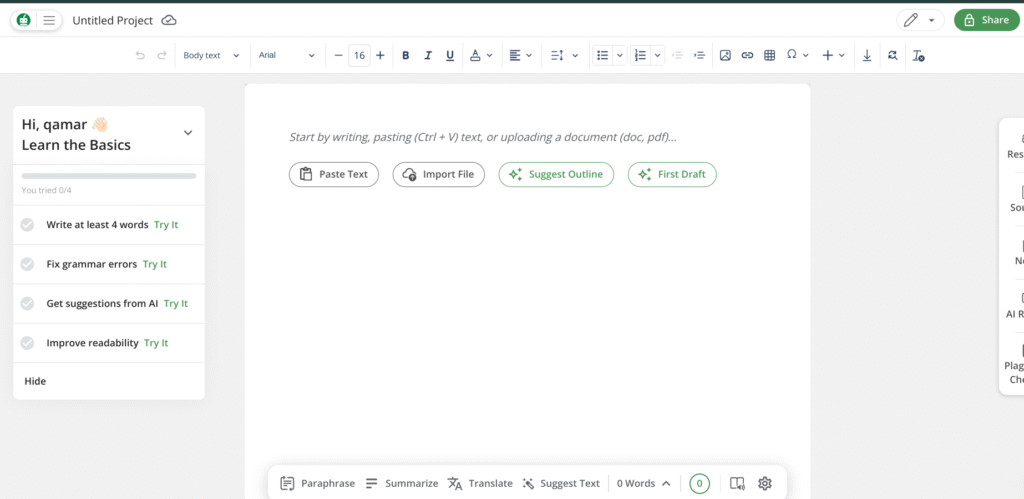Click the hamburger menu icon at top left
Screen dimensions: 1024x499
coord(49,20)
